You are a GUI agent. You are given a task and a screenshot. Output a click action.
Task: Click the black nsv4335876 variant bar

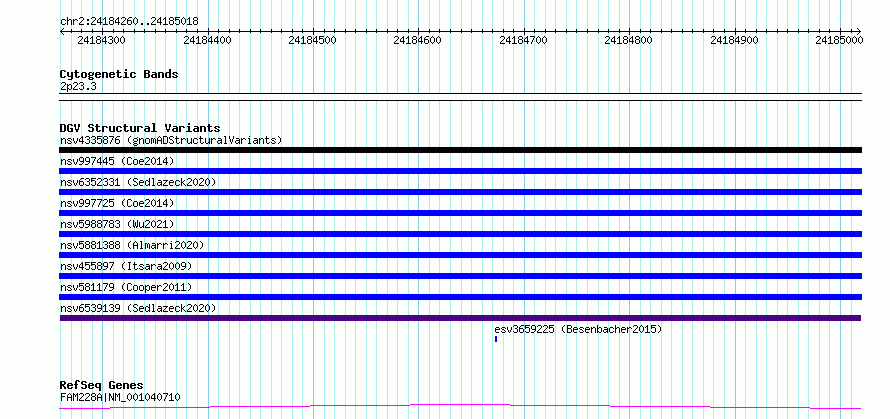460,150
